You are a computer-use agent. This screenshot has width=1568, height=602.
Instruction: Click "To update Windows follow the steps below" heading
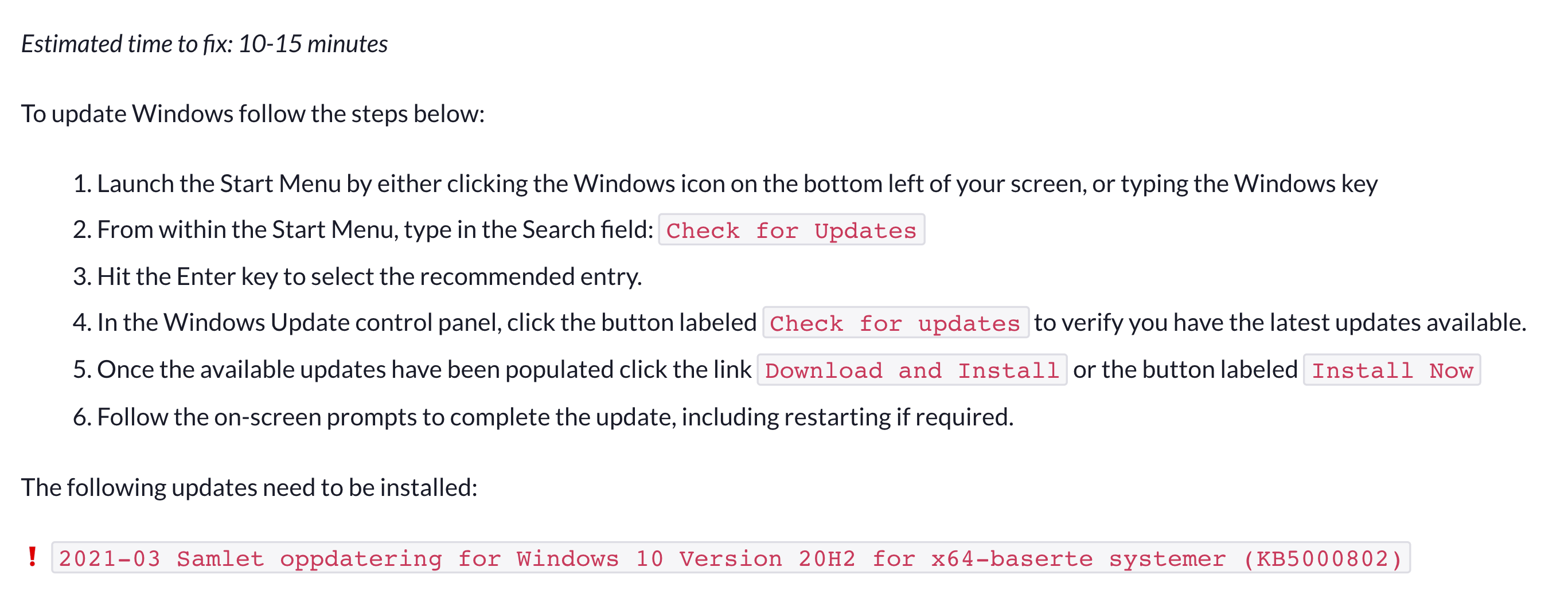252,114
